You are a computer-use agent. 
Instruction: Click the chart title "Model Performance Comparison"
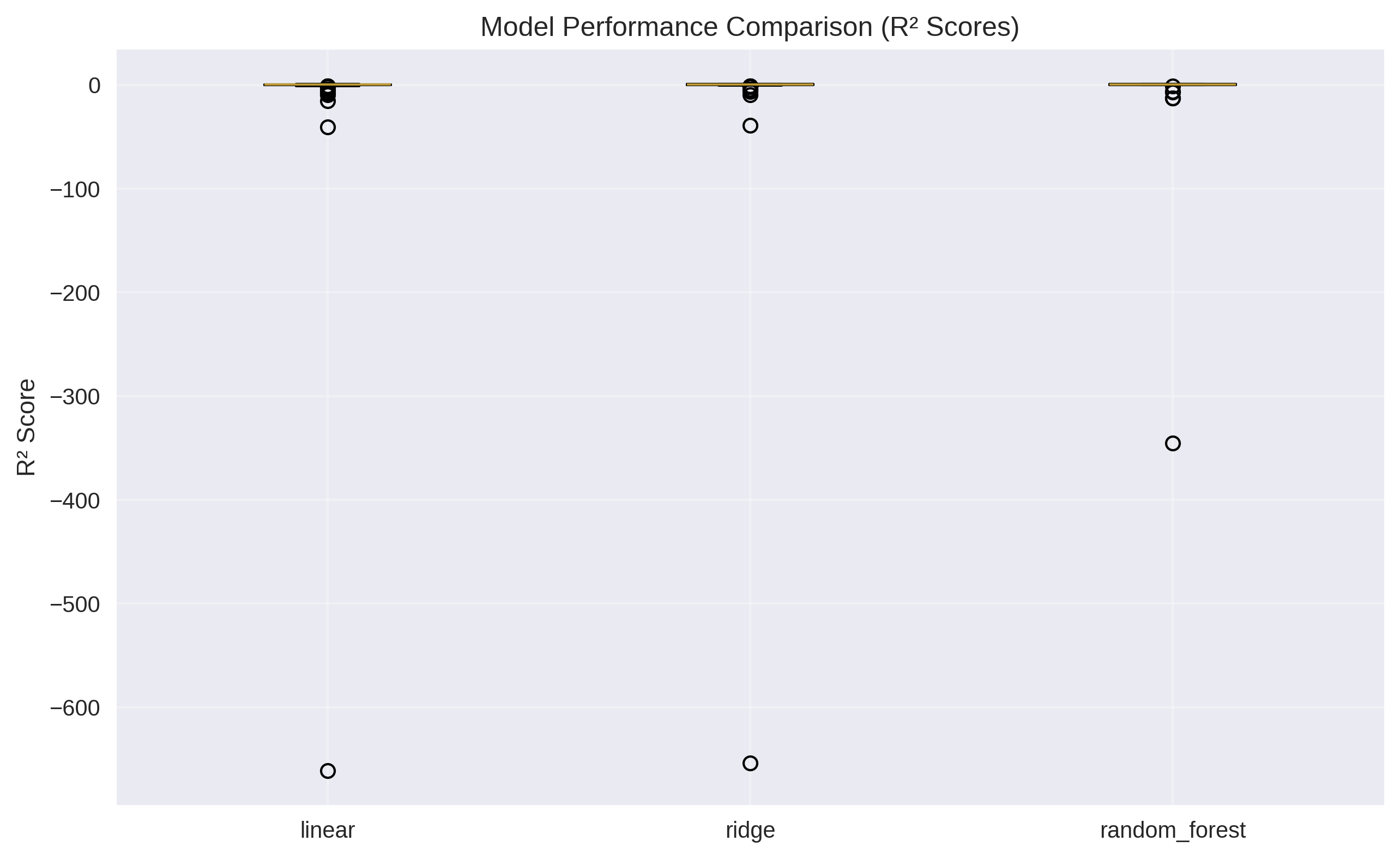pyautogui.click(x=750, y=27)
